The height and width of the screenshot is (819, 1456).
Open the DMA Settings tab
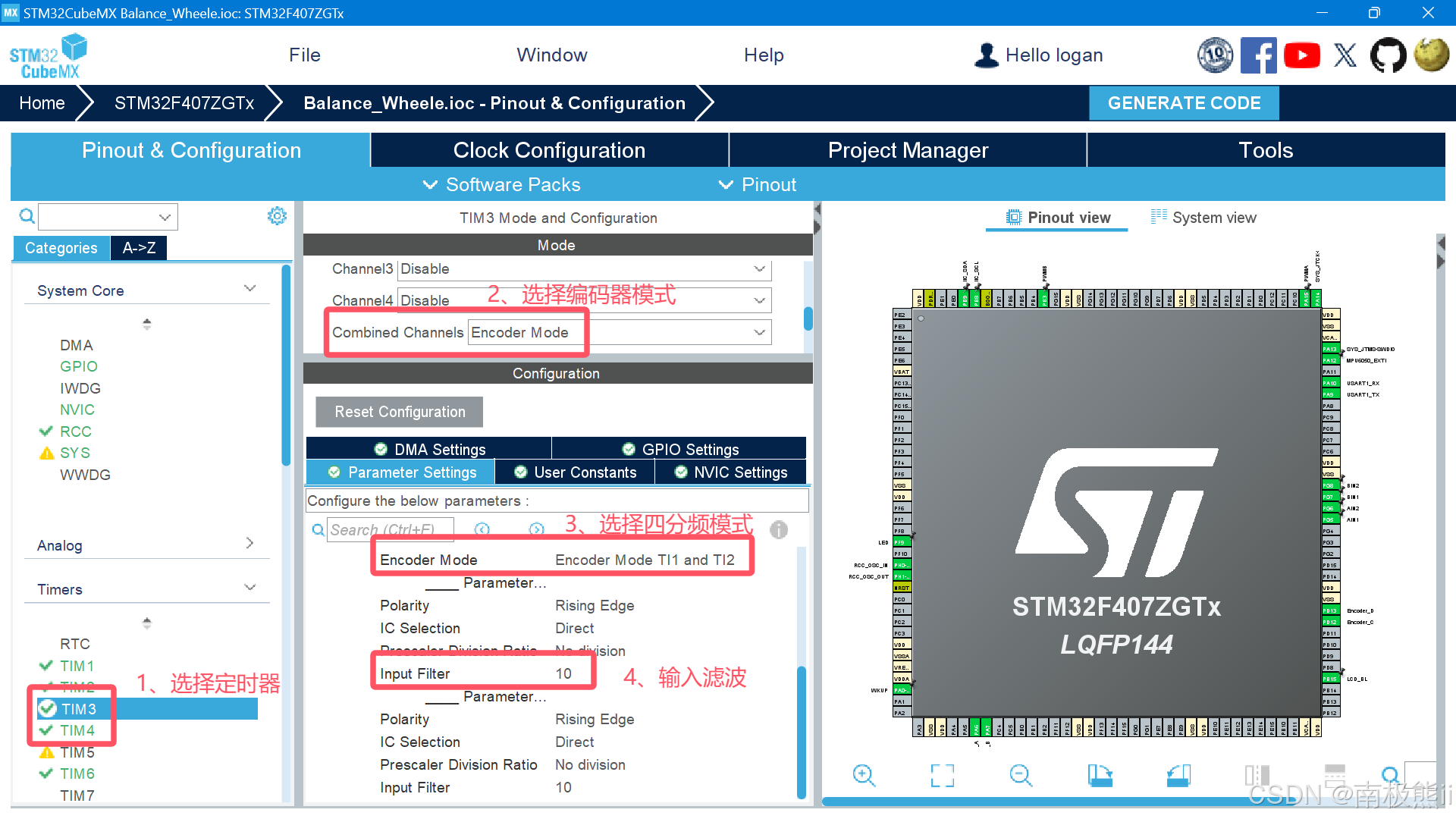point(429,449)
